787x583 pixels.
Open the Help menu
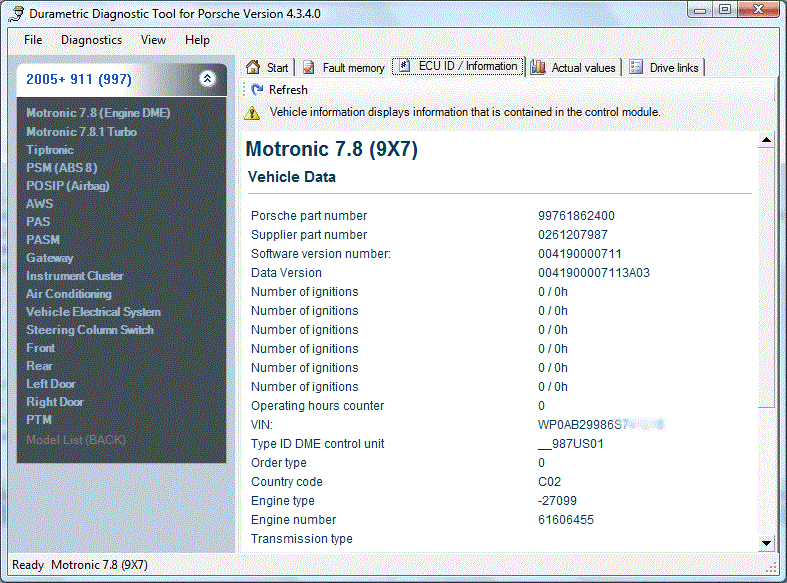197,40
